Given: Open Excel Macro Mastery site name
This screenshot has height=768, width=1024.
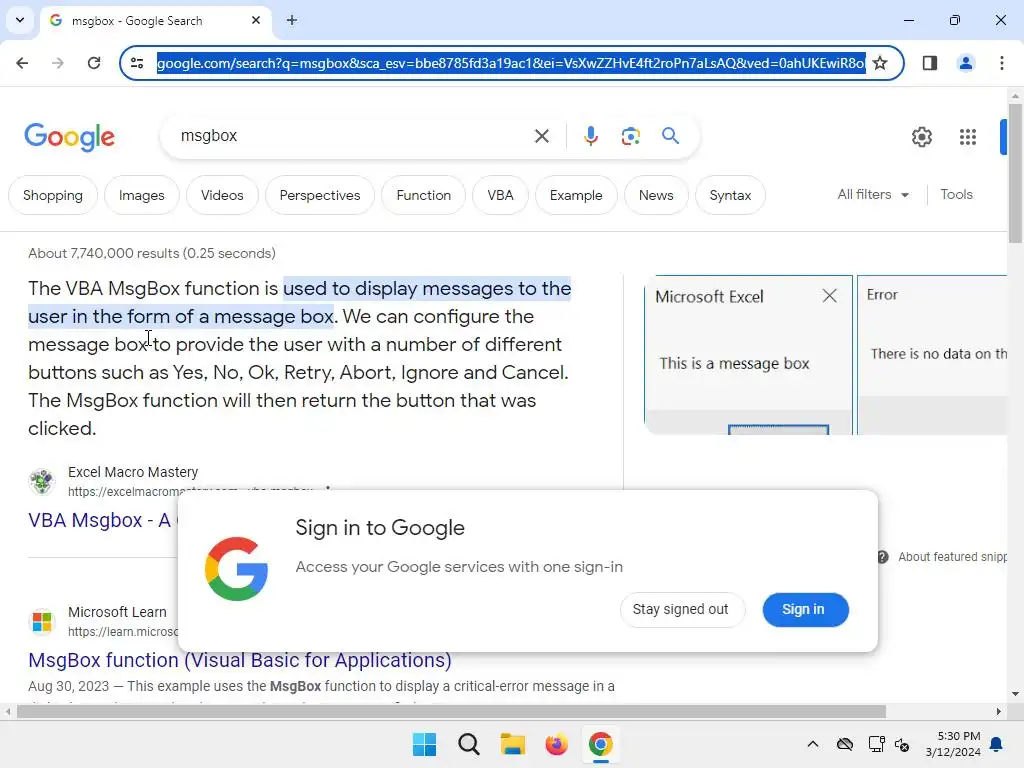Looking at the screenshot, I should pos(133,472).
